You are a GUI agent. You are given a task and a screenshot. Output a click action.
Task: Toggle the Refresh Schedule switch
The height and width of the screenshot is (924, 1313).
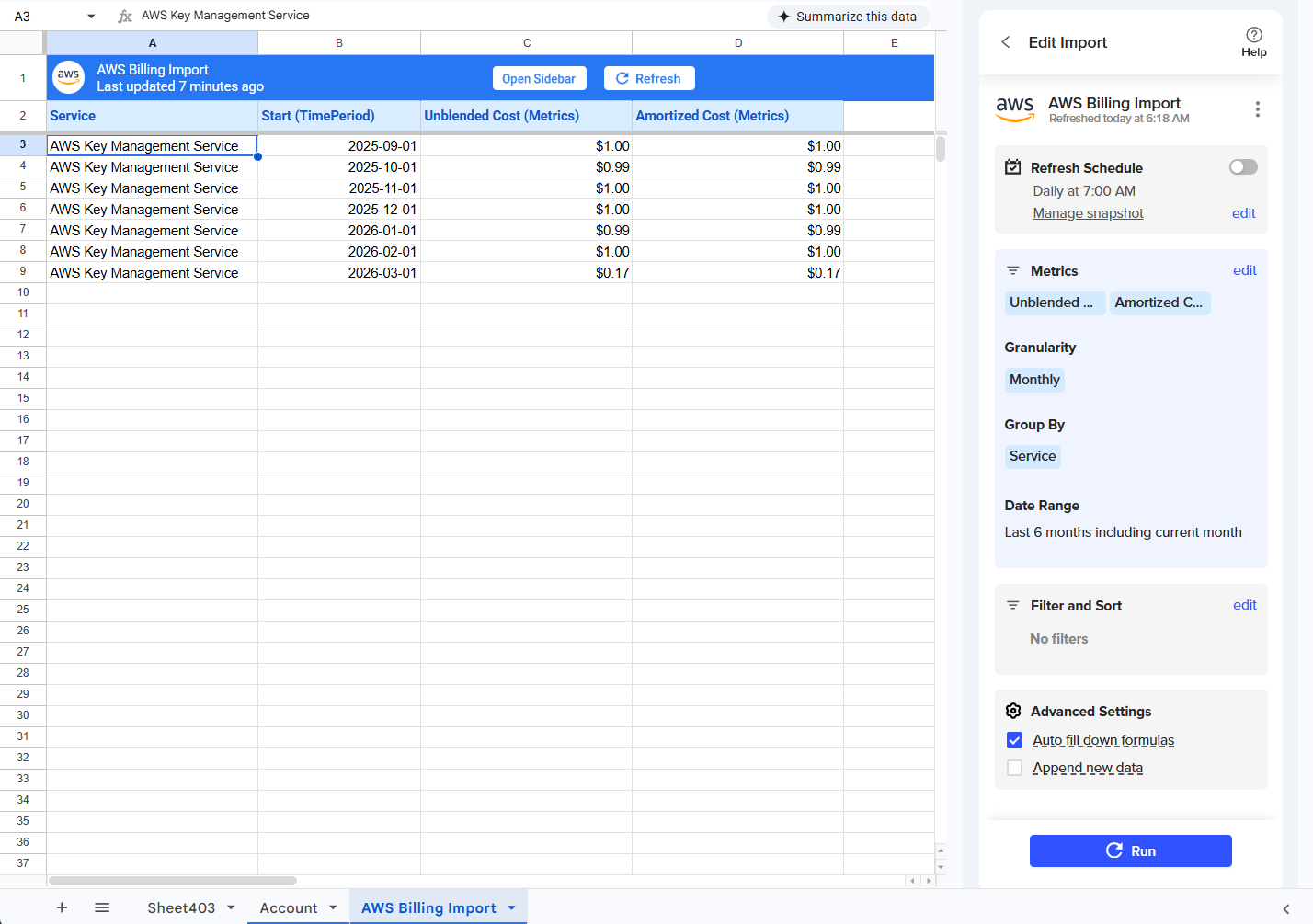[x=1243, y=167]
